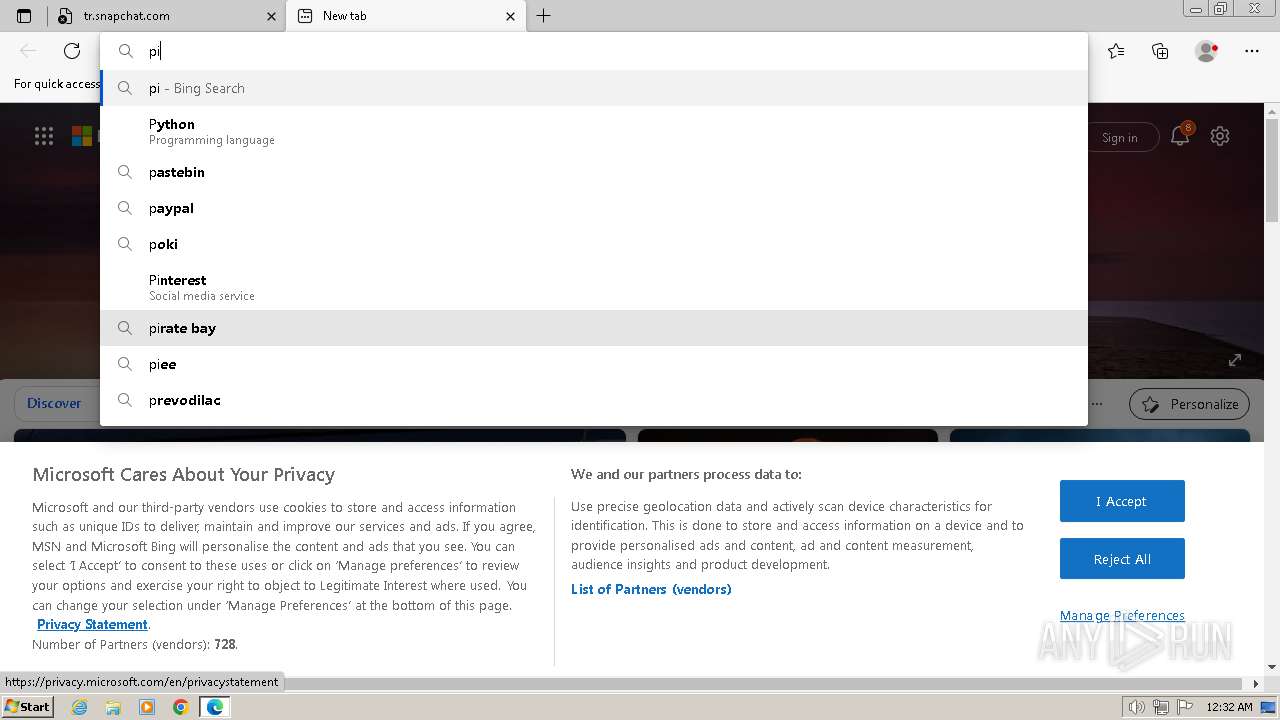The height and width of the screenshot is (720, 1280).
Task: Select the prevodilac suggestion
Action: coord(594,400)
